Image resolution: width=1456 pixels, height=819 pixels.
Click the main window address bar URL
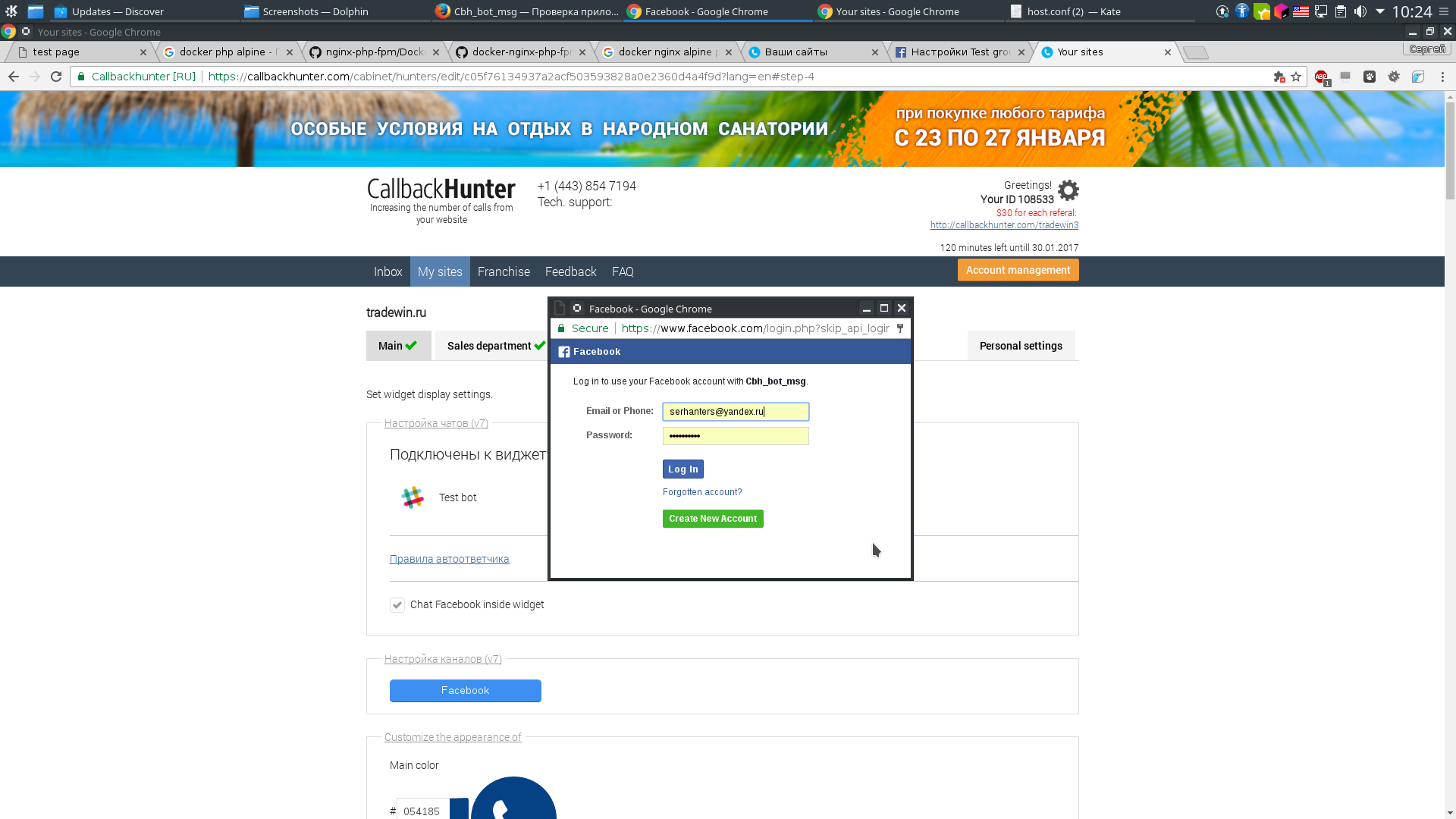[511, 77]
